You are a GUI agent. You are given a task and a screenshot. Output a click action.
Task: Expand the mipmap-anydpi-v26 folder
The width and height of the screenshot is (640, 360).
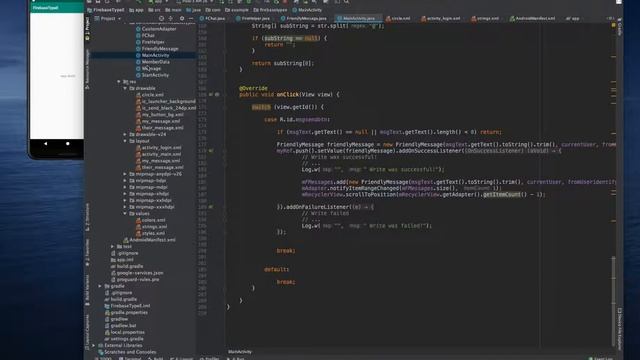pyautogui.click(x=125, y=174)
